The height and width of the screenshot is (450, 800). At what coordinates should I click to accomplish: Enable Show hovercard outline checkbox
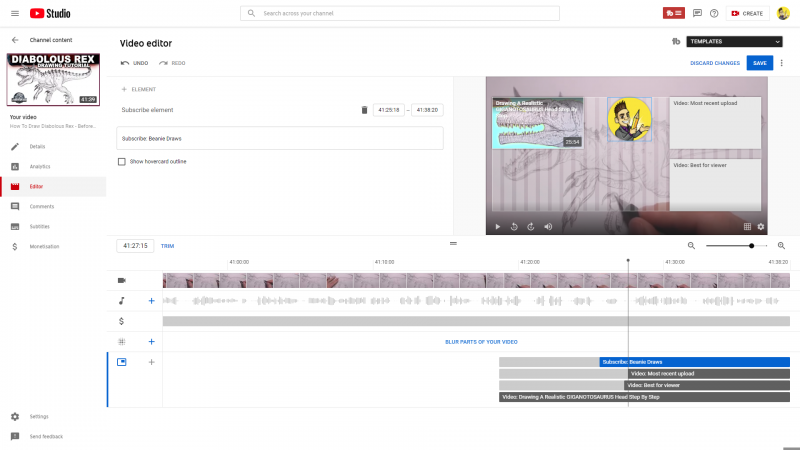click(x=122, y=161)
